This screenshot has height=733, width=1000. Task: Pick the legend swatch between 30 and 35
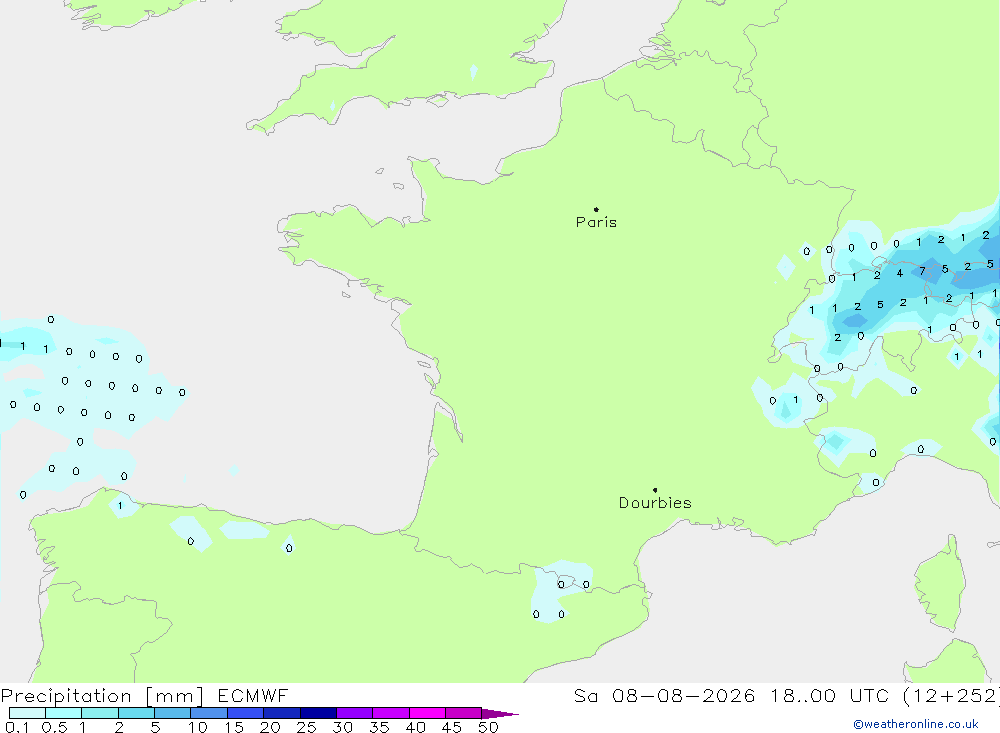coord(355,713)
